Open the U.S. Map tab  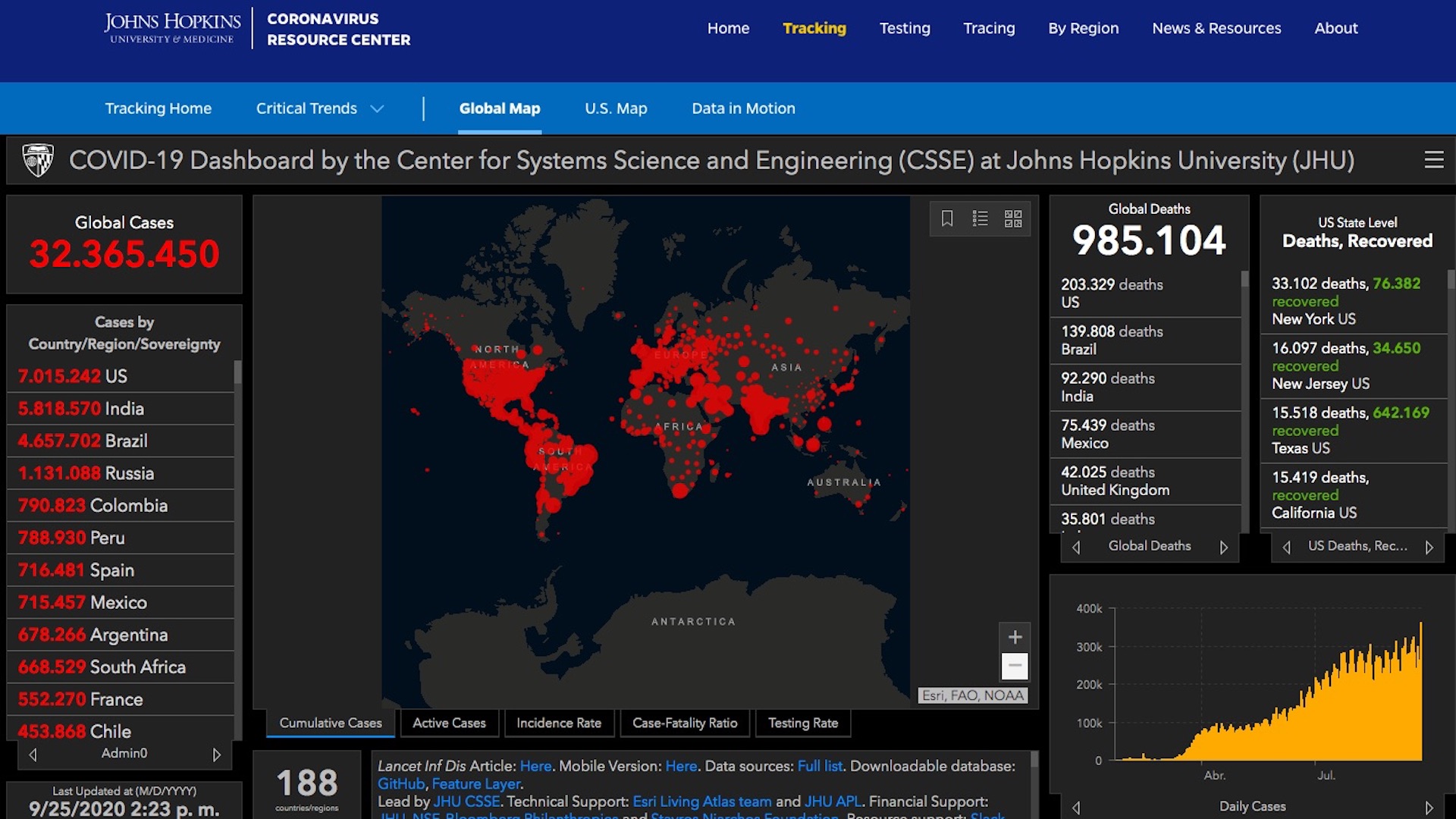(x=616, y=108)
